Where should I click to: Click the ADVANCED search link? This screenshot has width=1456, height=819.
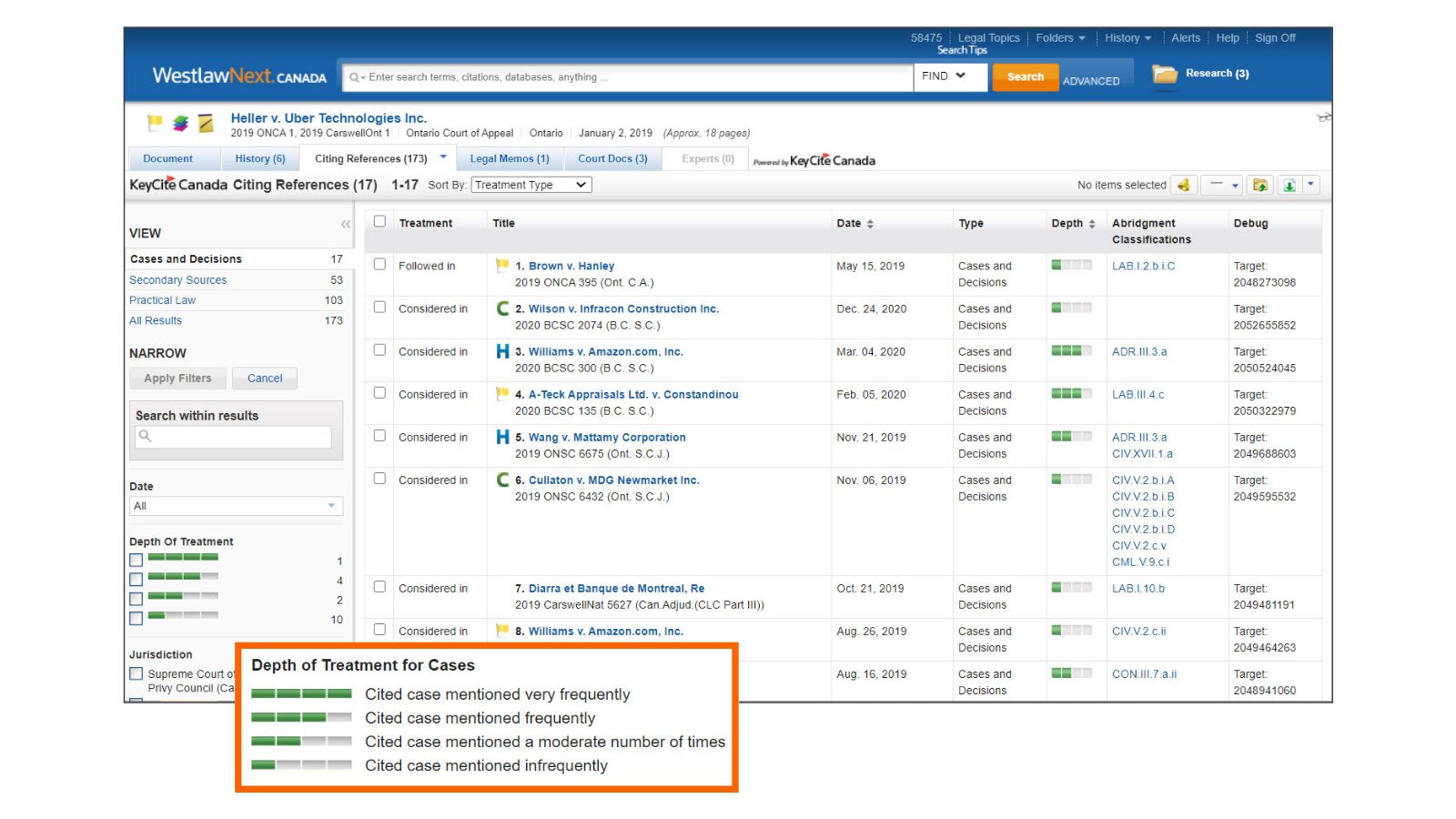click(x=1091, y=81)
